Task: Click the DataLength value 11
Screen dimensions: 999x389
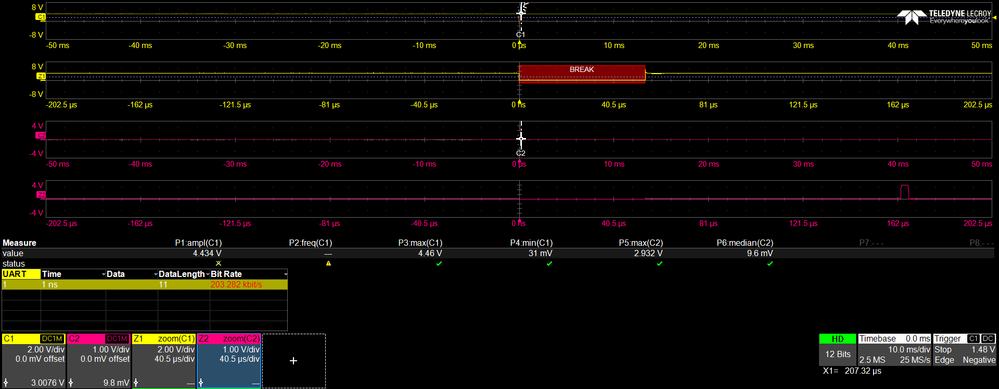Action: 162,285
